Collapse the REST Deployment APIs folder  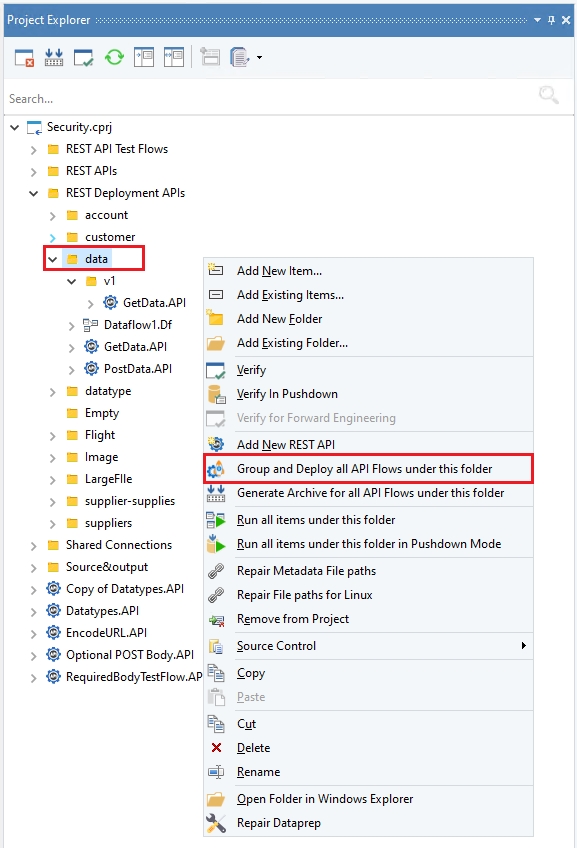(x=34, y=193)
